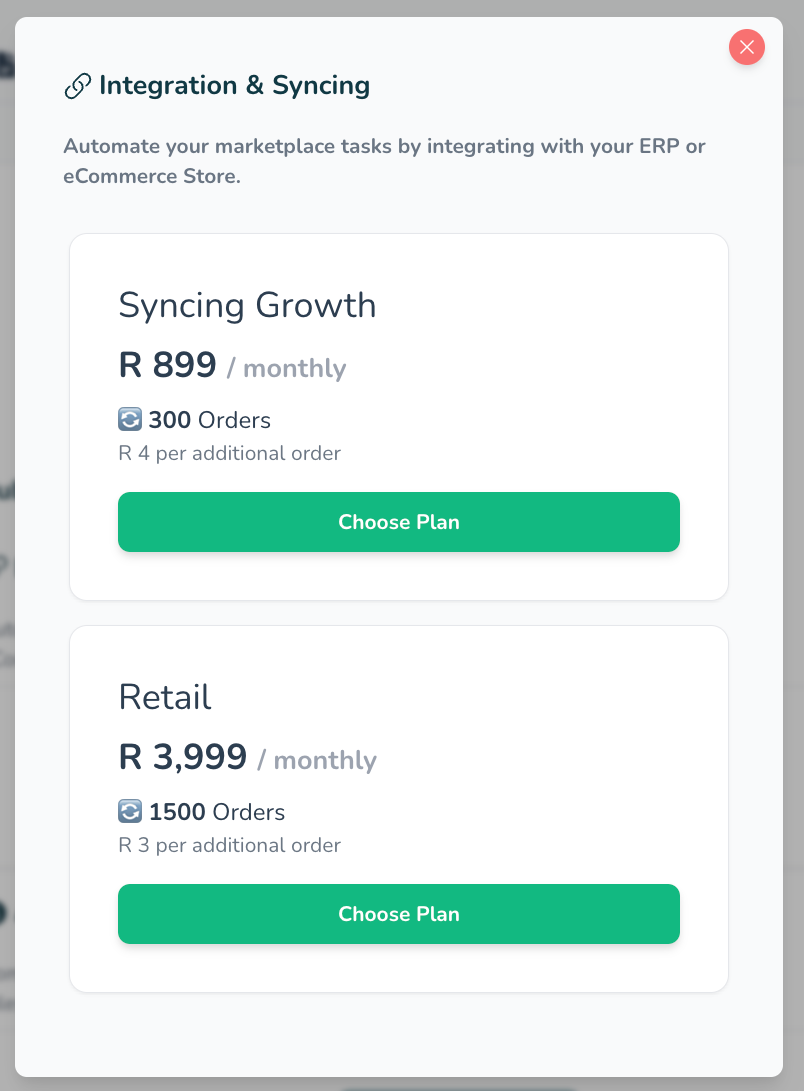Choose the Syncing Growth plan
This screenshot has height=1091, width=804.
click(398, 522)
